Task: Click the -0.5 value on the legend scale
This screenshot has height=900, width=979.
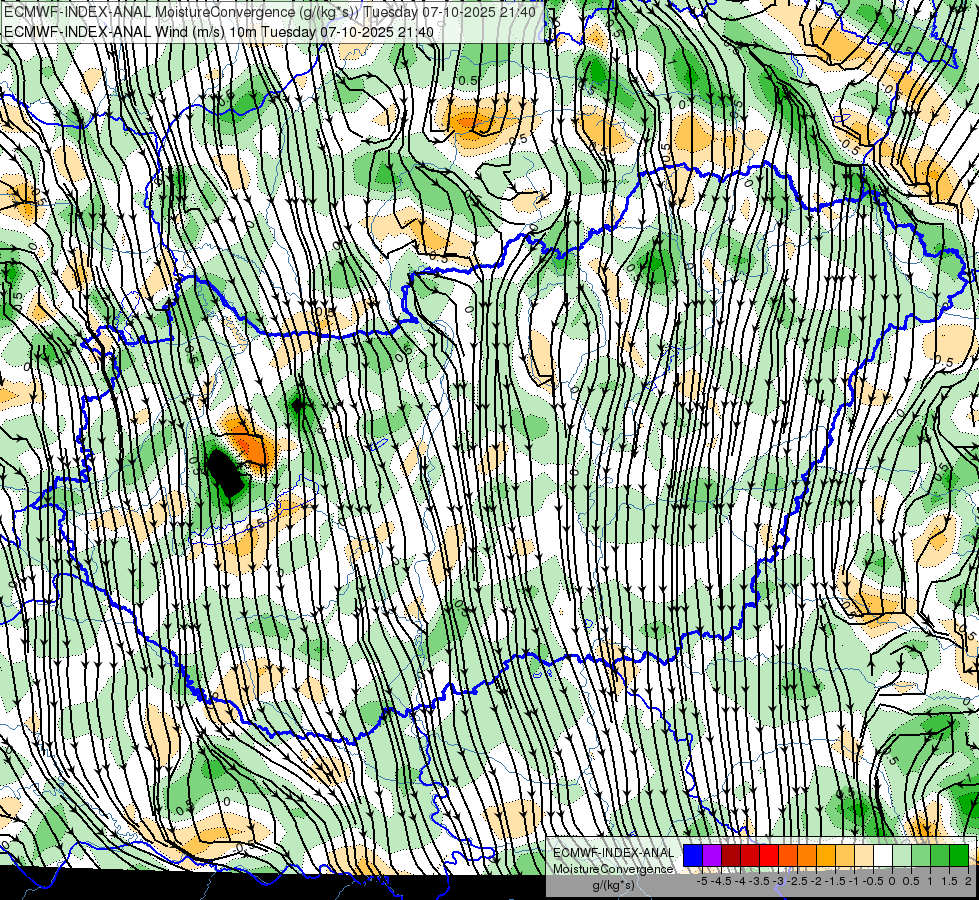Action: pos(873,881)
